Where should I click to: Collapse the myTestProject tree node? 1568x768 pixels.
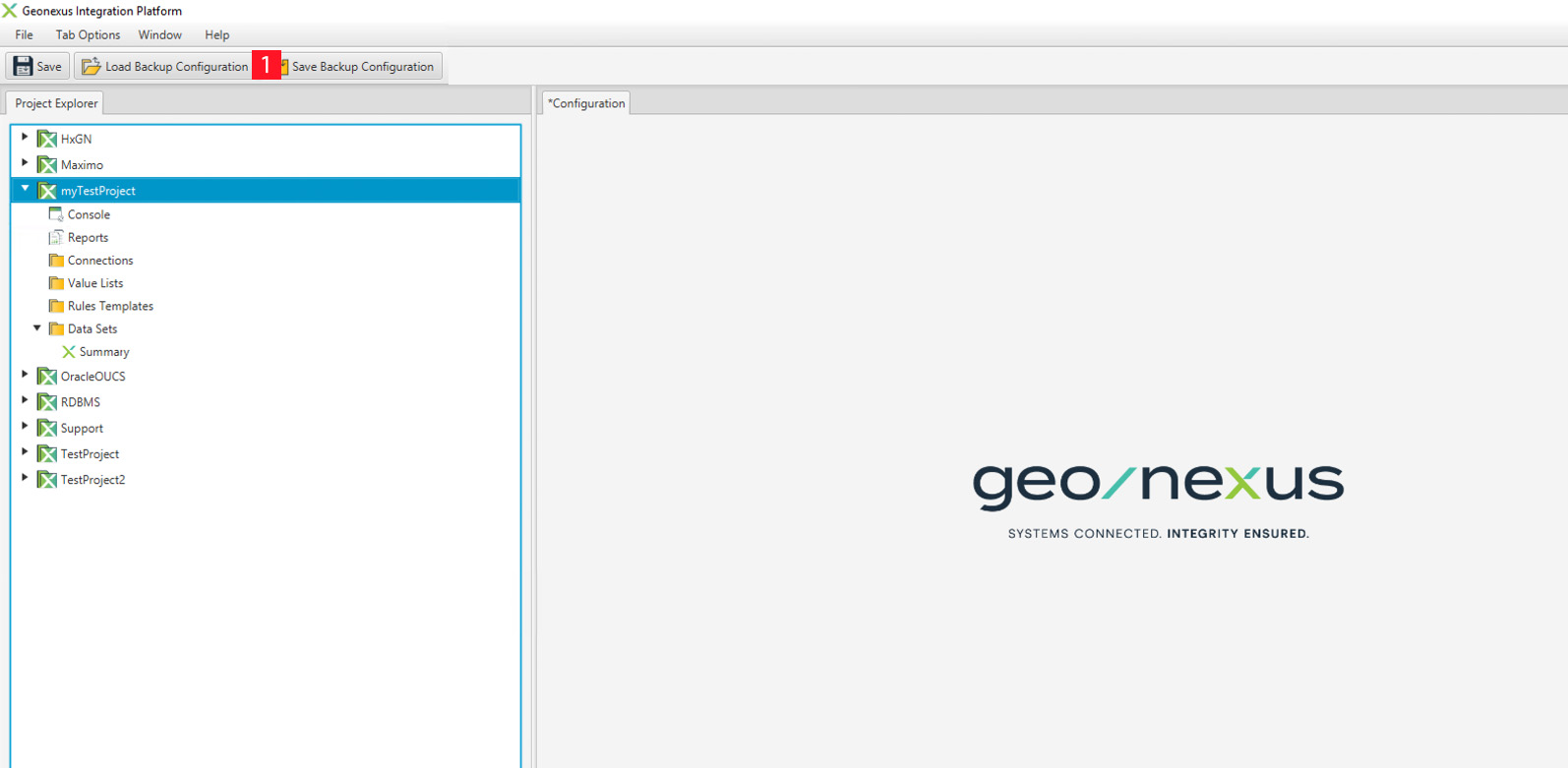[26, 189]
